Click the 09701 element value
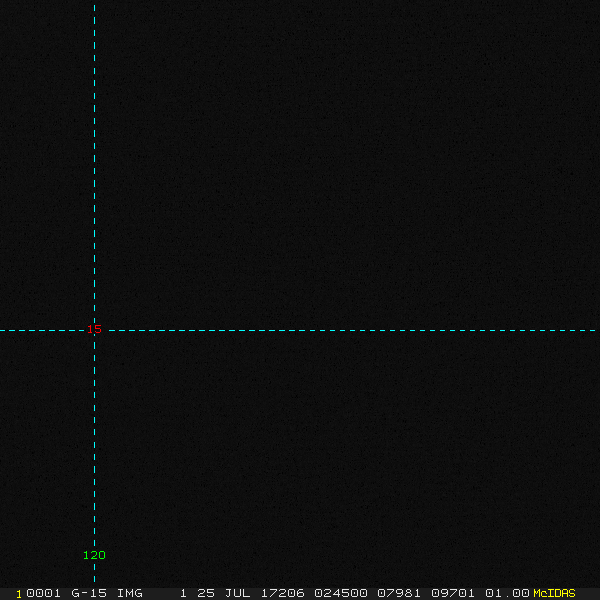Image resolution: width=600 pixels, height=600 pixels. [453, 593]
